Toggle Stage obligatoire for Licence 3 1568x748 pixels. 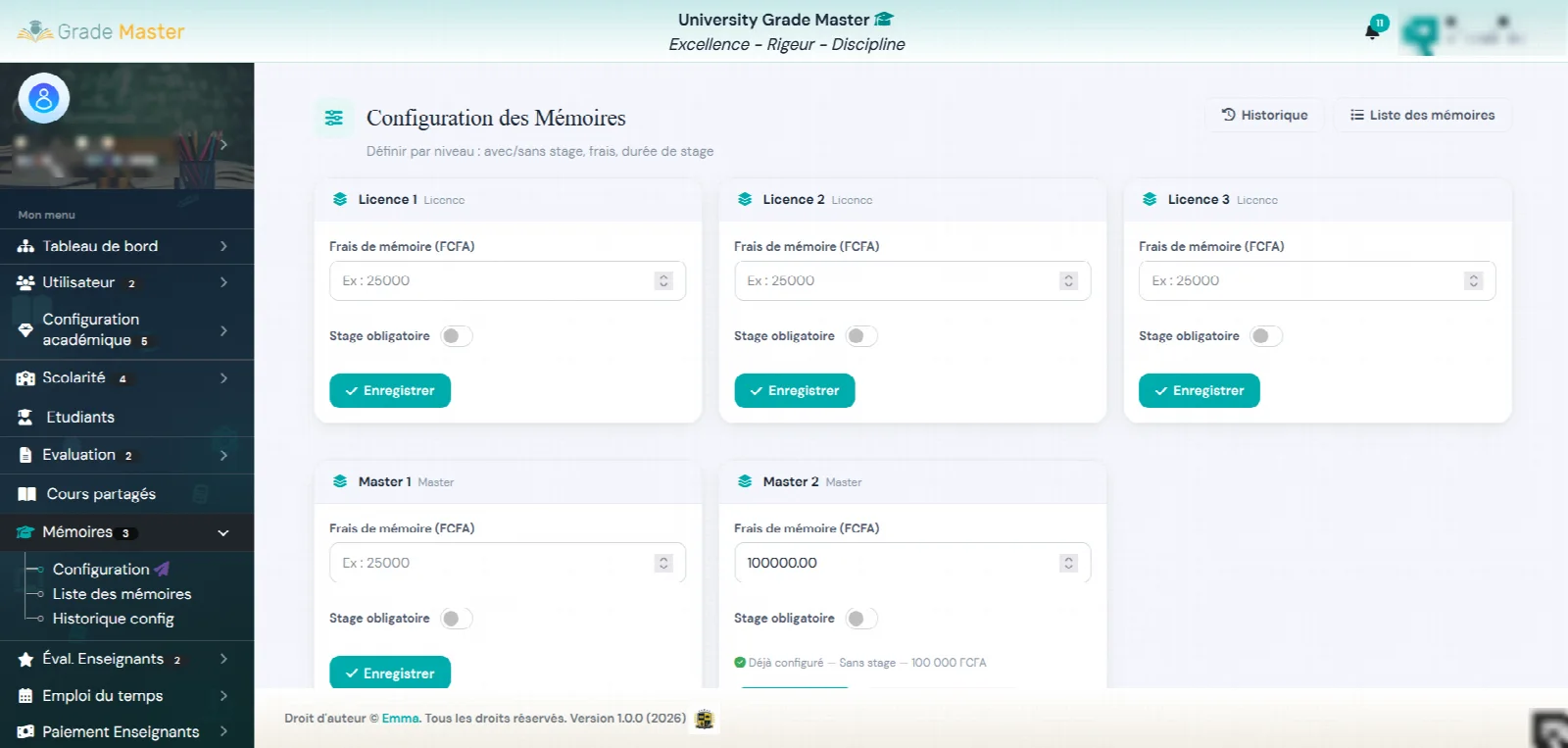coord(1265,336)
